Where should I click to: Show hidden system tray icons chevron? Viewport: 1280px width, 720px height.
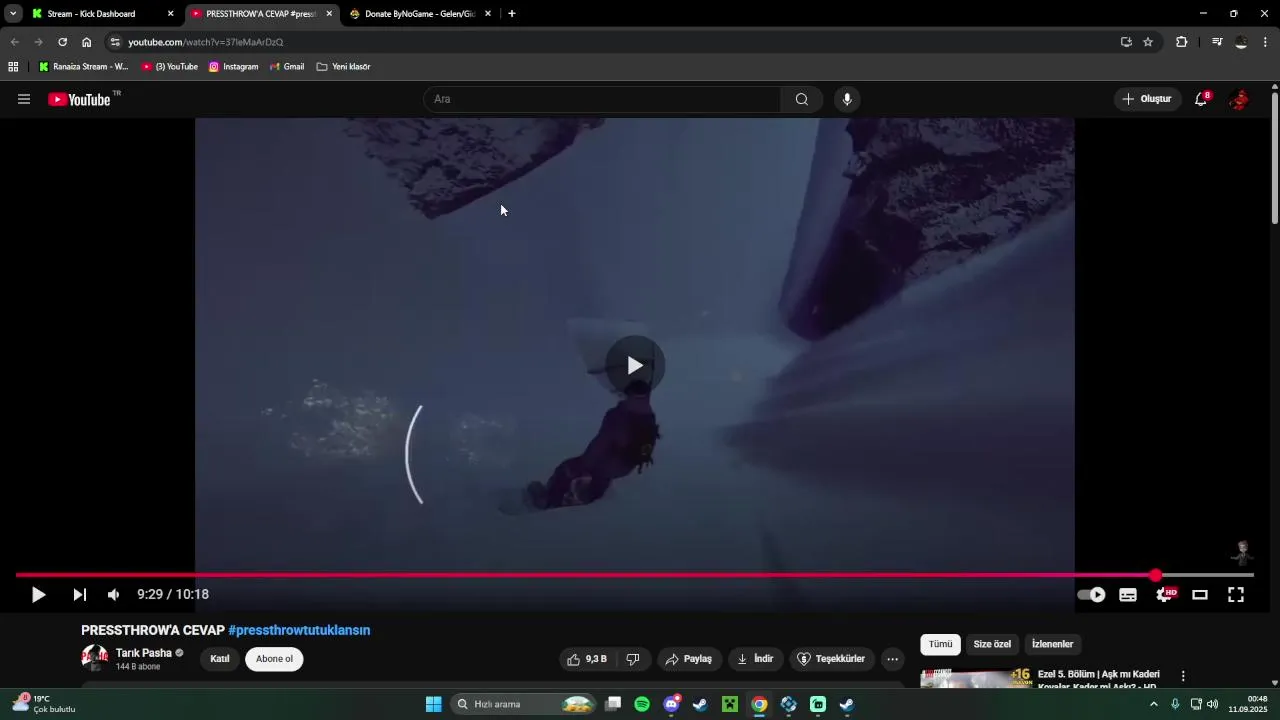click(1153, 704)
